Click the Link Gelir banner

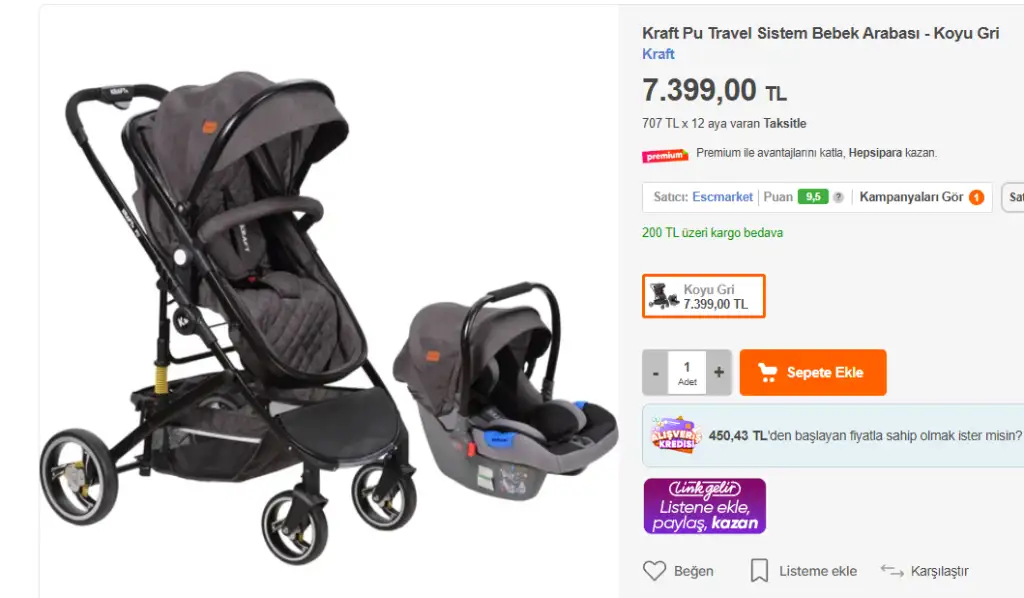(x=705, y=506)
